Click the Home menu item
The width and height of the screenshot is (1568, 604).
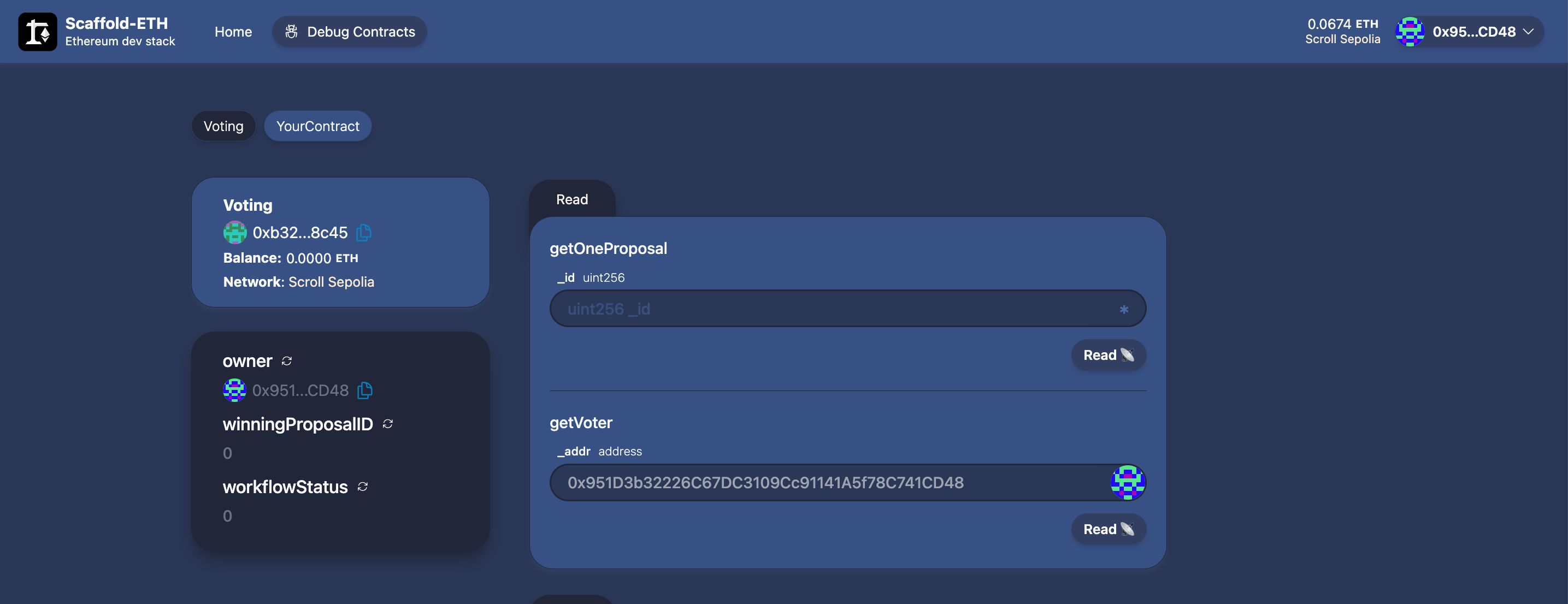pyautogui.click(x=233, y=31)
